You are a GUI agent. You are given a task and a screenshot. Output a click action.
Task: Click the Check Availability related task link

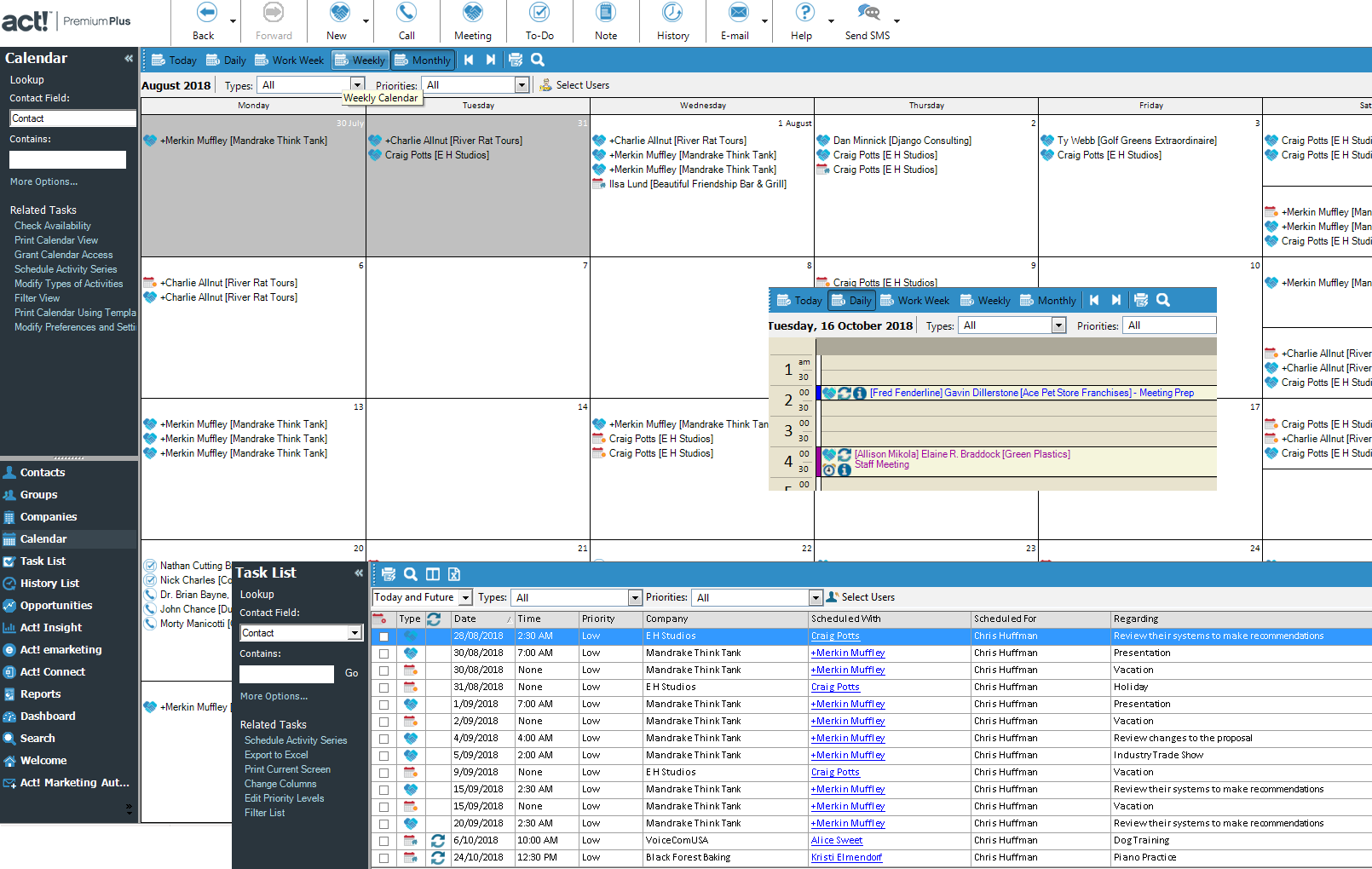(53, 226)
